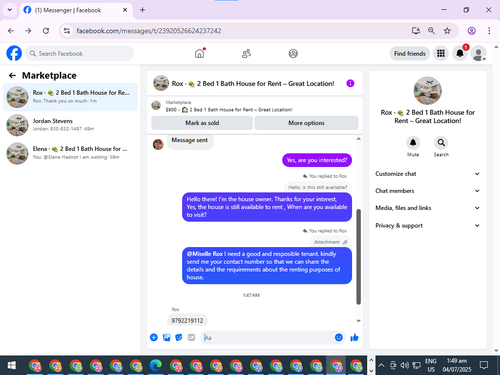Open Microsoft Edge from taskbar
Image resolution: width=500 pixels, height=375 pixels.
pos(156,365)
